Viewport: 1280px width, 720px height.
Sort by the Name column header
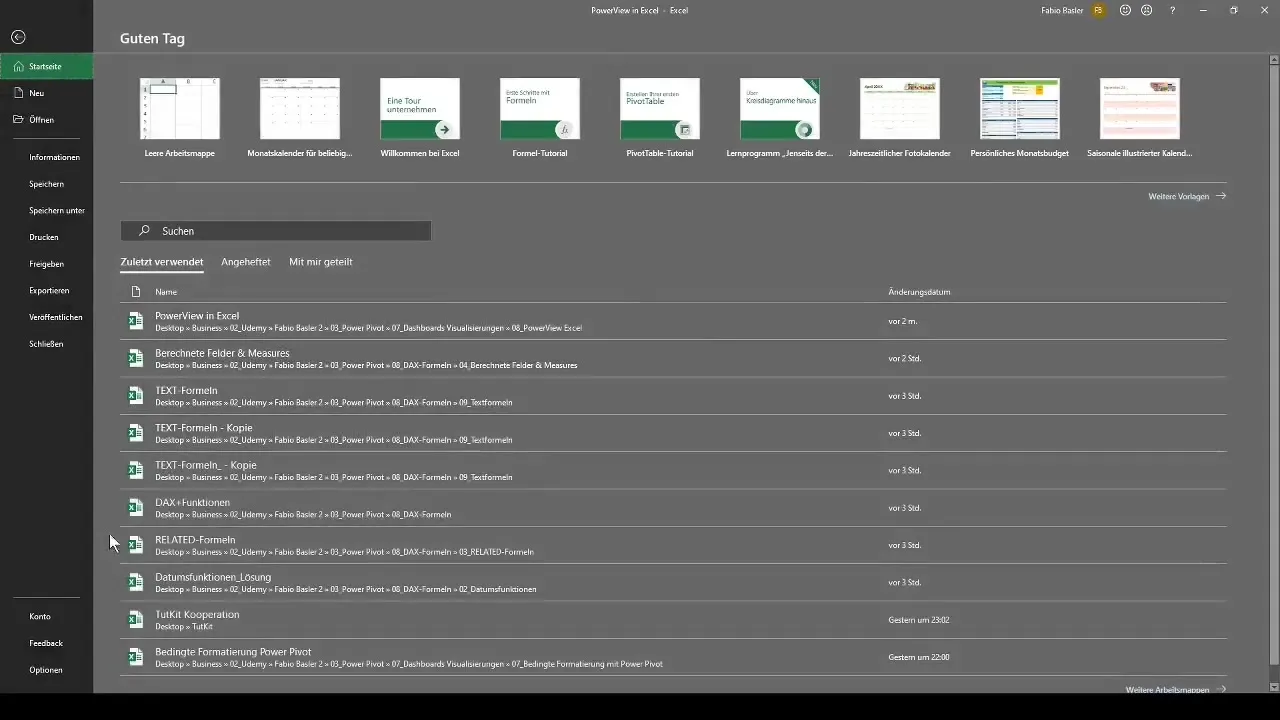pos(166,292)
